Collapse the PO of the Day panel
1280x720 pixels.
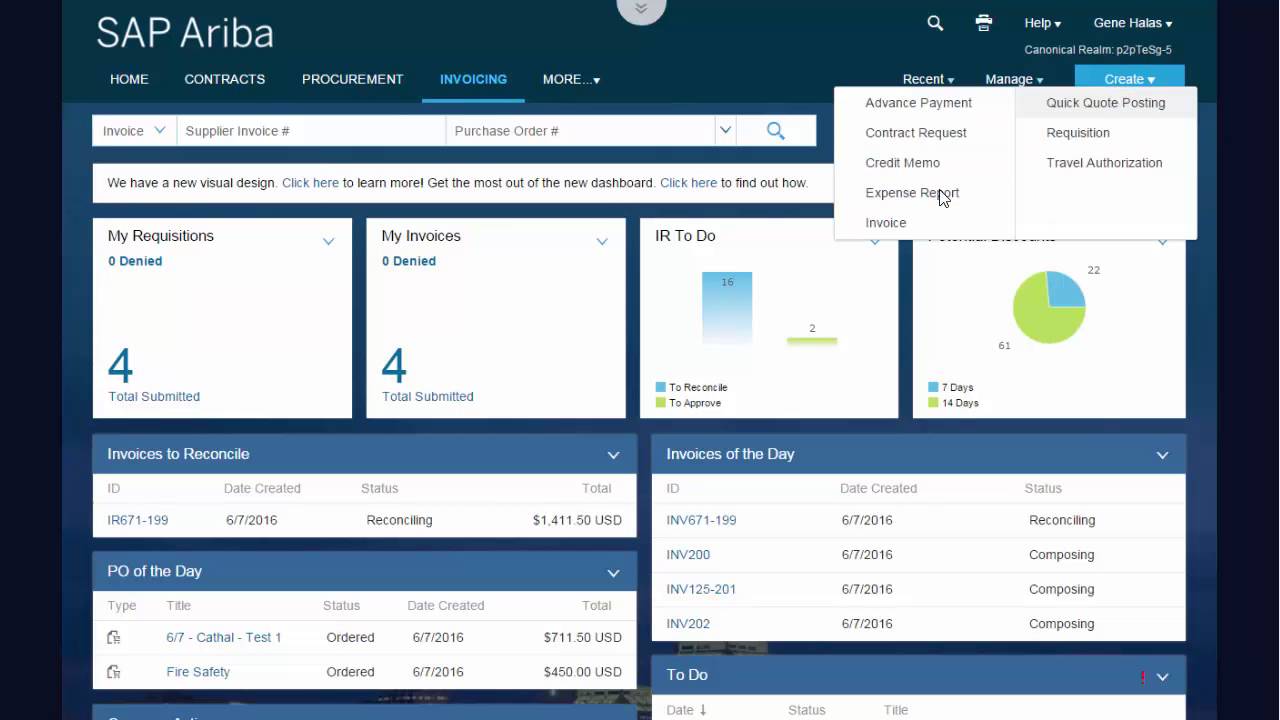coord(613,573)
